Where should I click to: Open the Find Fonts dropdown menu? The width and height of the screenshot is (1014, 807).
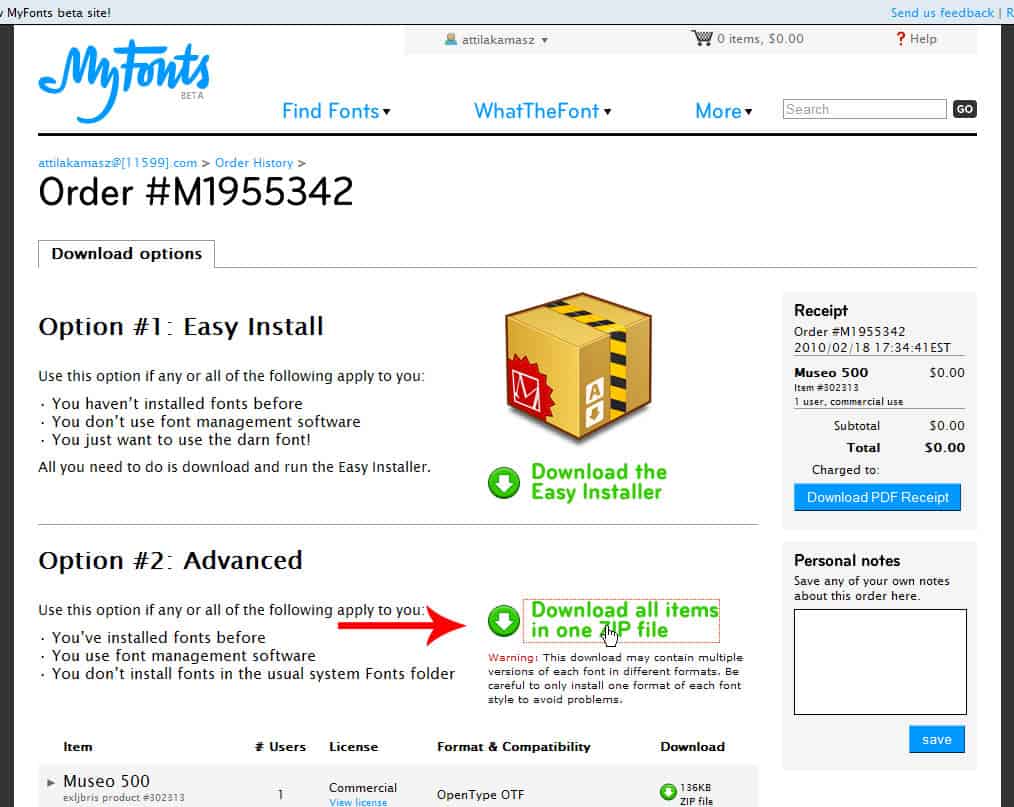tap(336, 111)
